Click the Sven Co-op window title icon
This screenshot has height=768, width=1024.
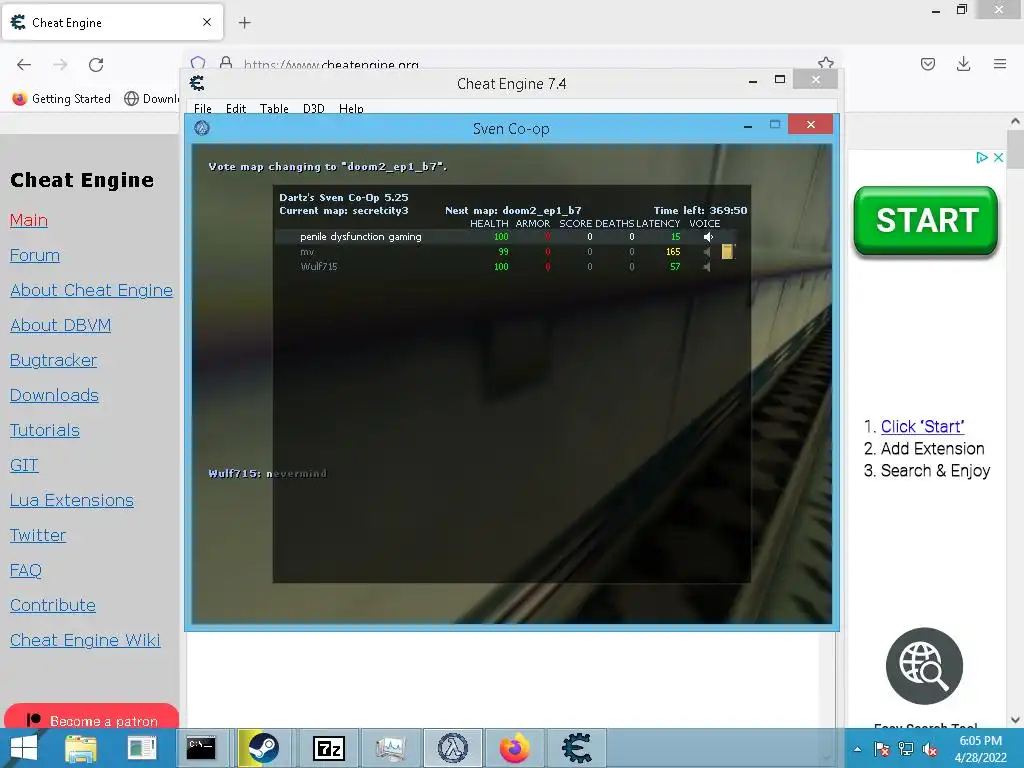[x=202, y=128]
